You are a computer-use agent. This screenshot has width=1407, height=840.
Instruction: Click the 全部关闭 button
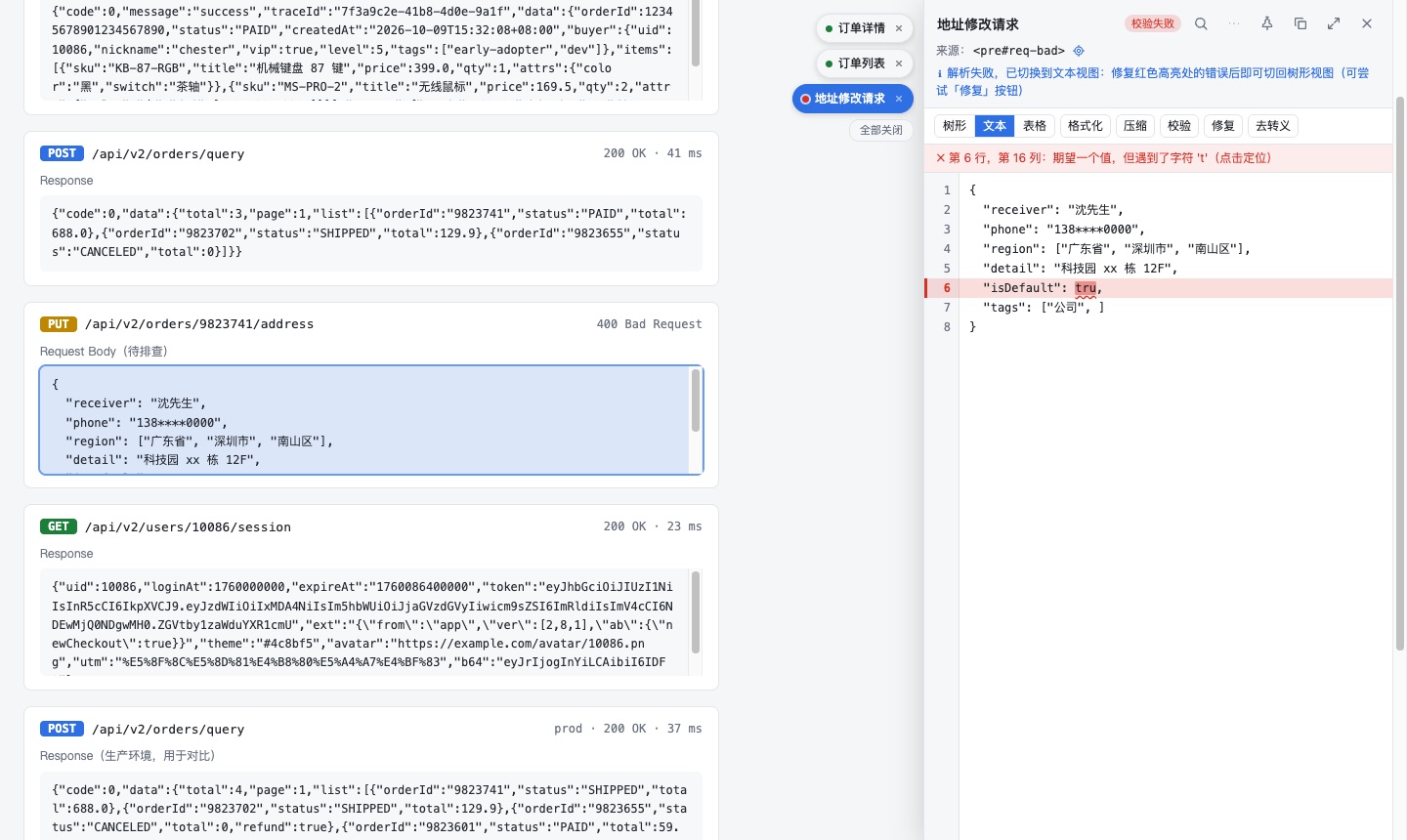pos(881,130)
